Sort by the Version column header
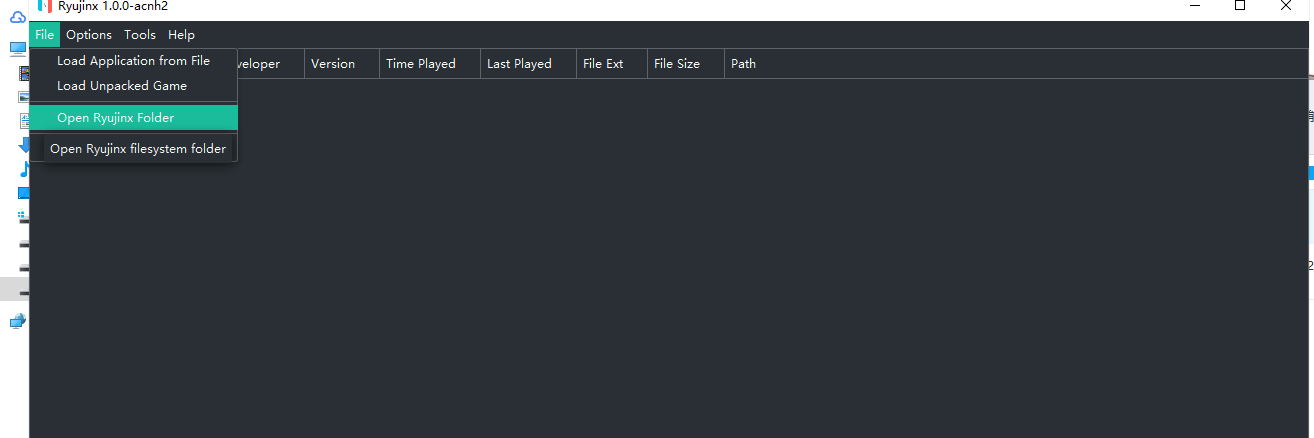The image size is (1314, 438). coord(342,64)
